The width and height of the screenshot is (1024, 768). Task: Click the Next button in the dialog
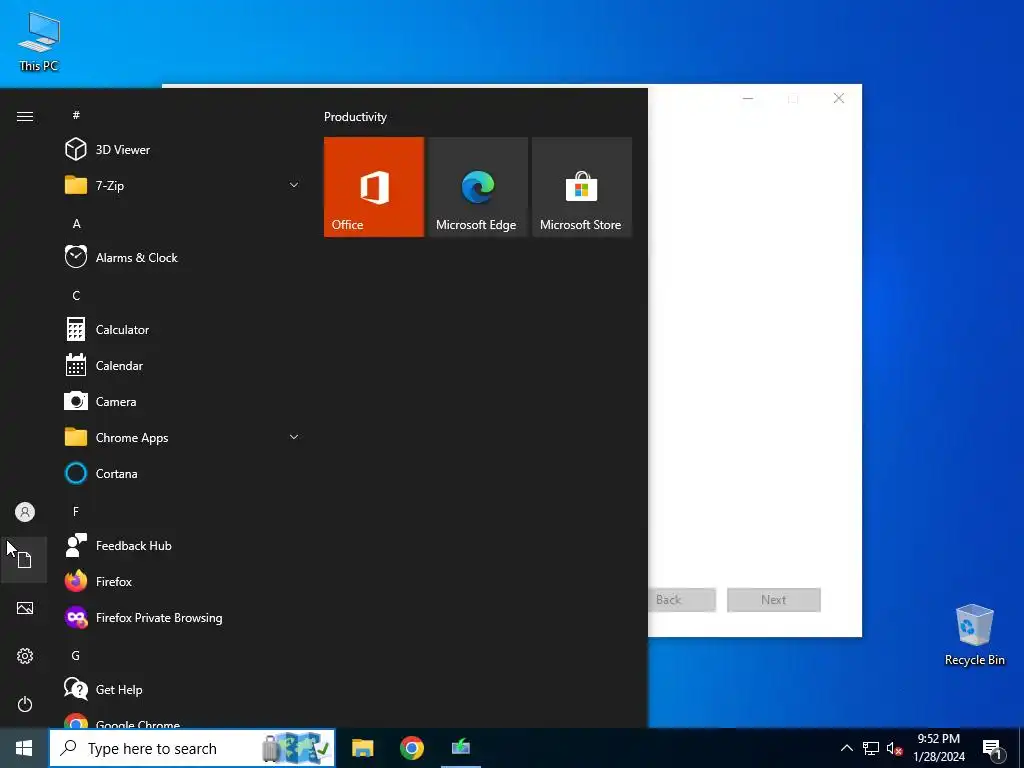point(774,600)
